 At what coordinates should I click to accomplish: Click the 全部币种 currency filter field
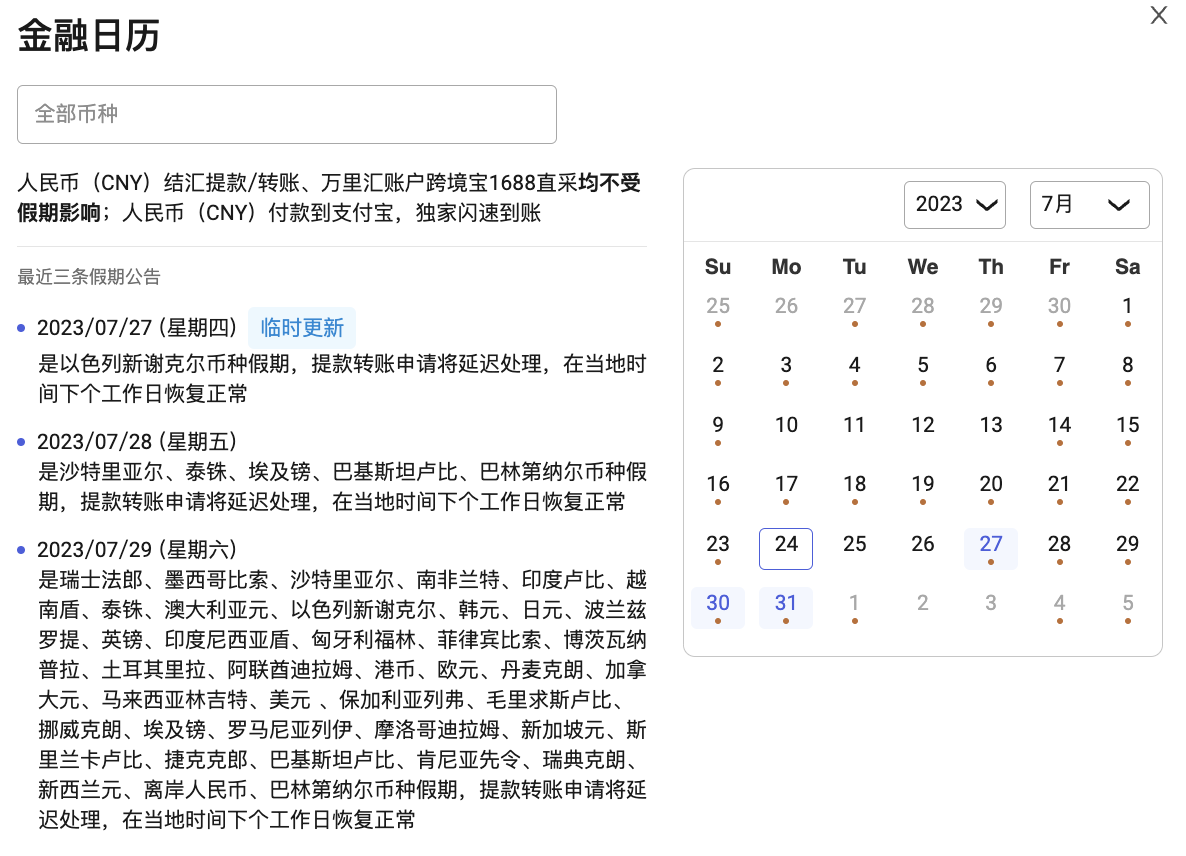(x=287, y=114)
